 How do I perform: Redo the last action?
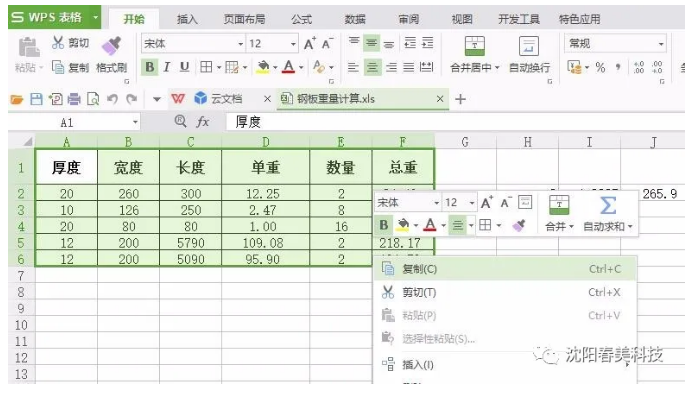pos(132,99)
